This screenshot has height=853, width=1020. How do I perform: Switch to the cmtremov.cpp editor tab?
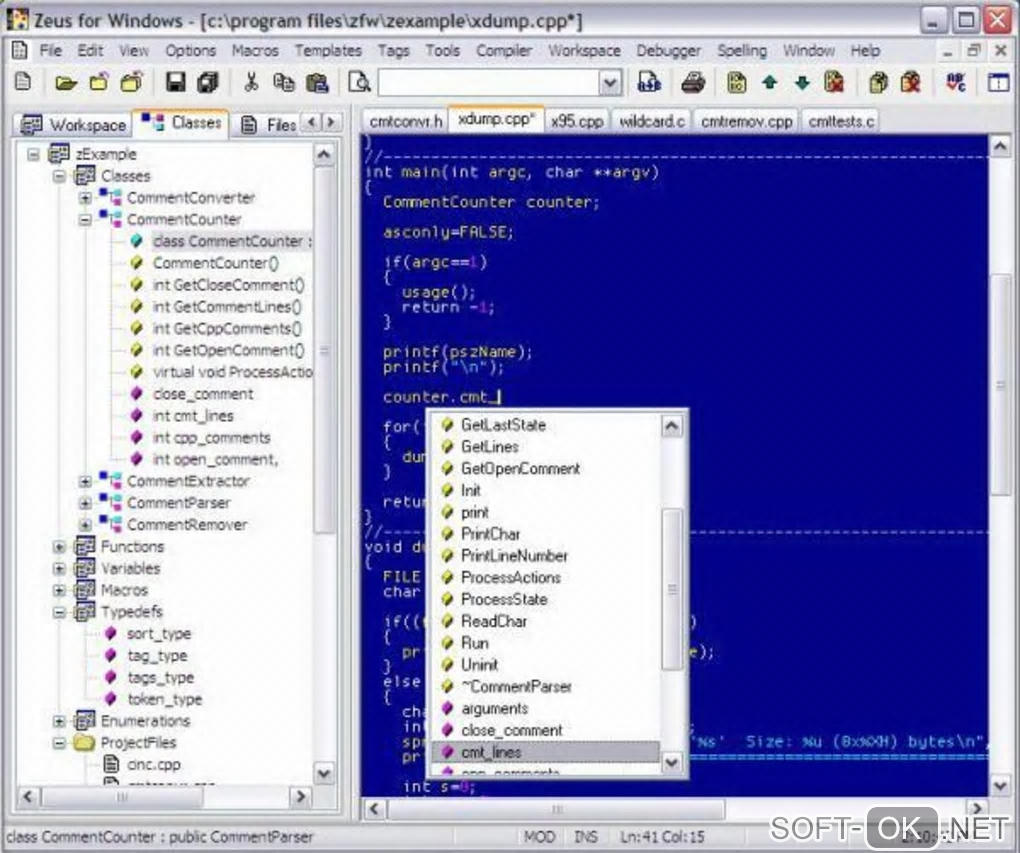tap(746, 122)
